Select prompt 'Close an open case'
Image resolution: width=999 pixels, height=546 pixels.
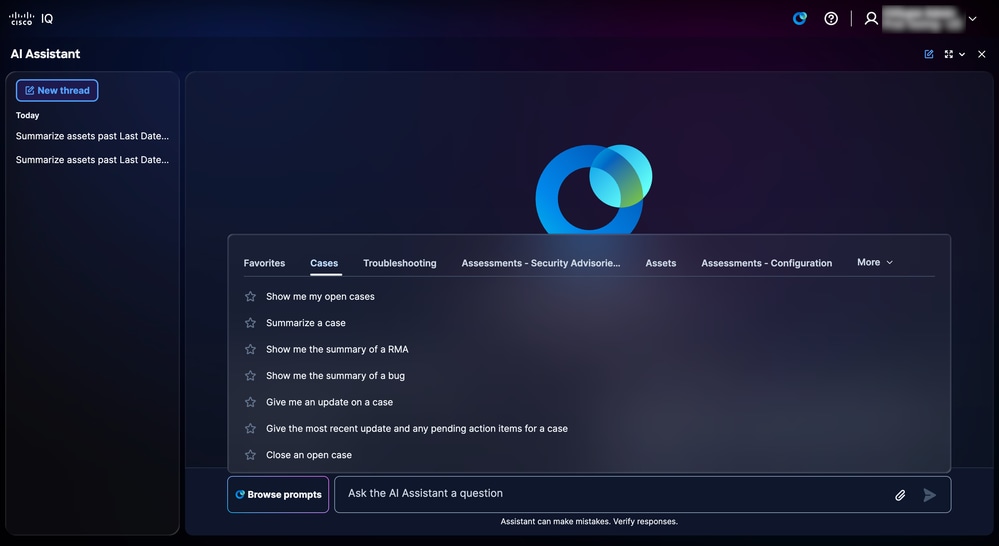(309, 455)
